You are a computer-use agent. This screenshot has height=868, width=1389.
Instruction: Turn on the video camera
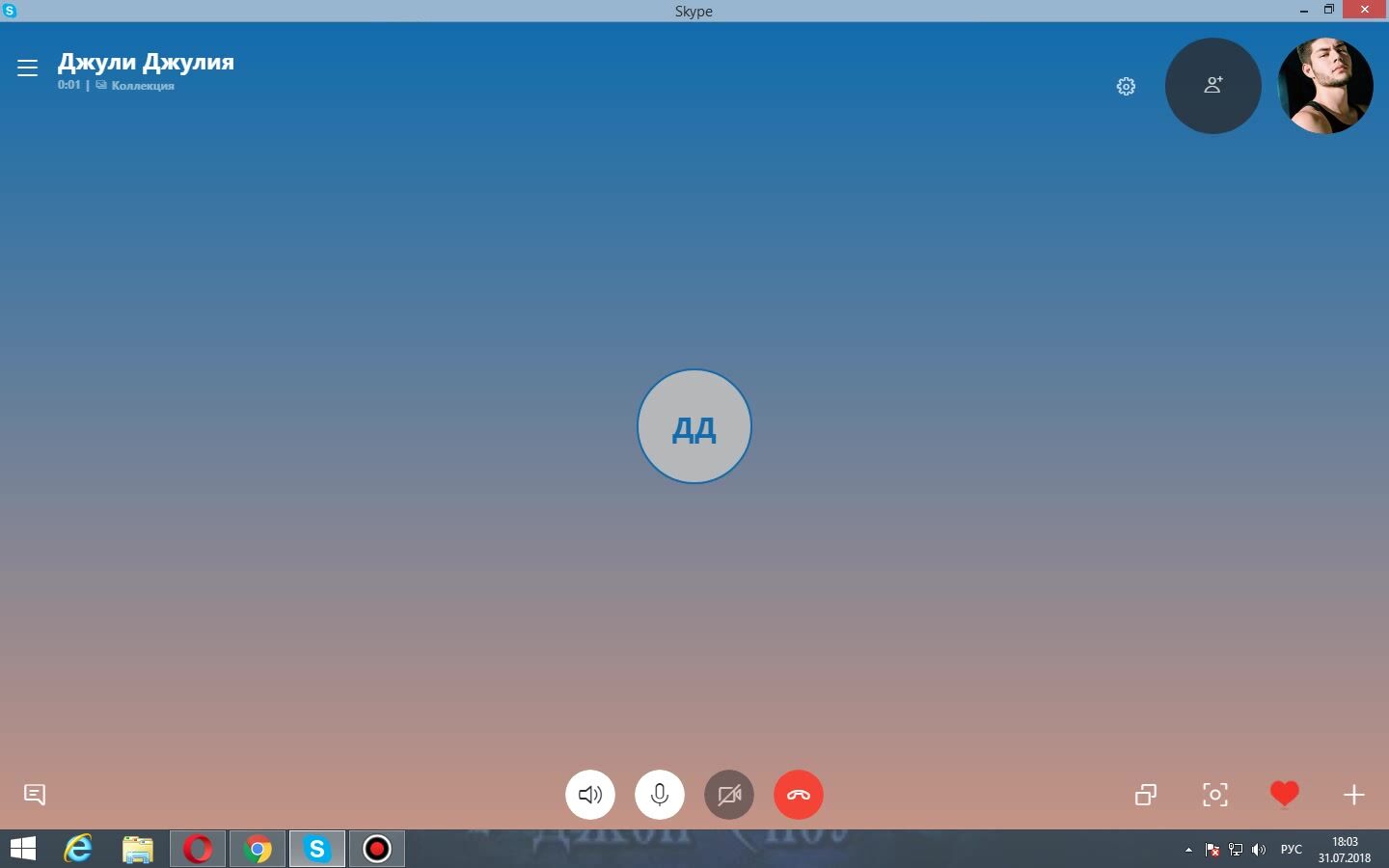click(729, 795)
